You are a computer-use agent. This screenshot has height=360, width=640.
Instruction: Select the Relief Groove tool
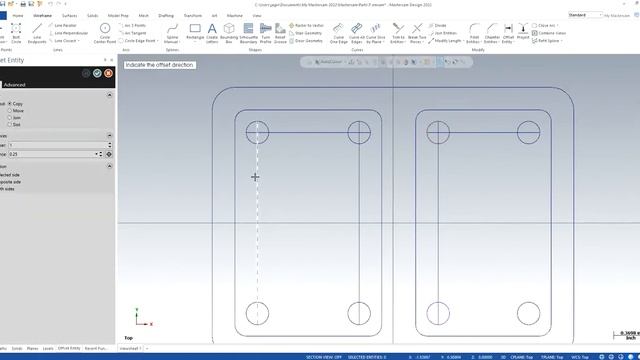tap(280, 33)
